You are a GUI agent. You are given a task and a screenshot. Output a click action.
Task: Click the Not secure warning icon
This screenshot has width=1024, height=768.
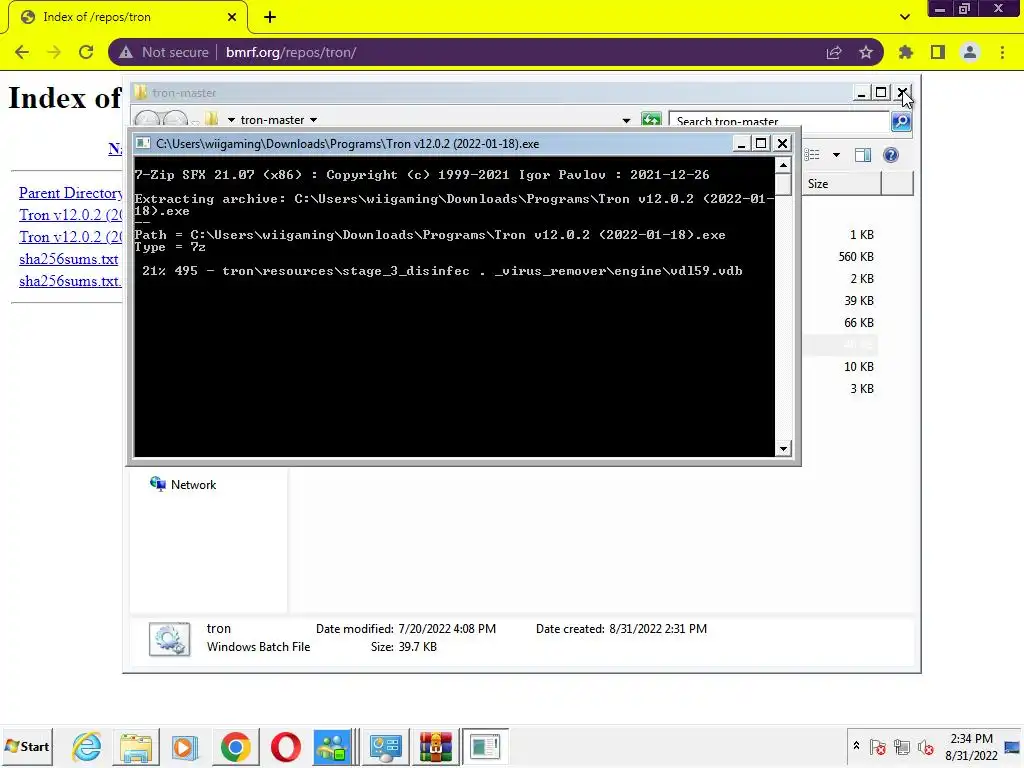pos(125,52)
